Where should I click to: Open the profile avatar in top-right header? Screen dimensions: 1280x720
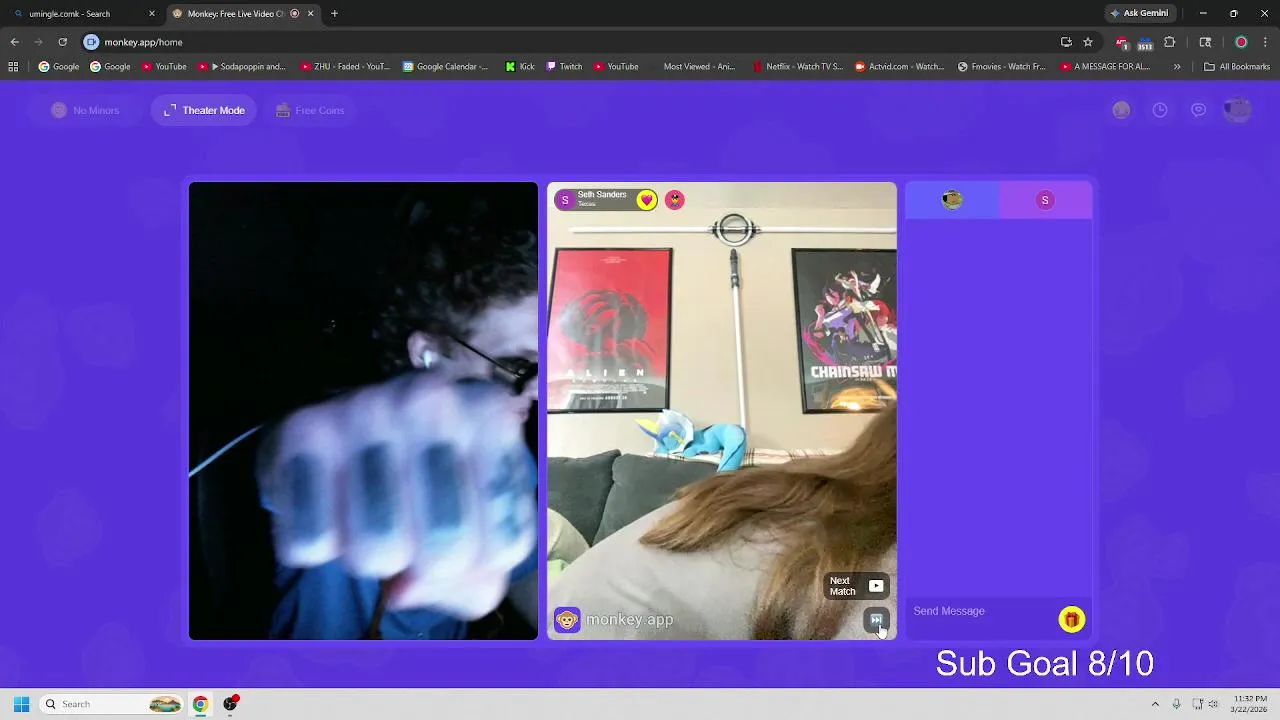pyautogui.click(x=1238, y=110)
